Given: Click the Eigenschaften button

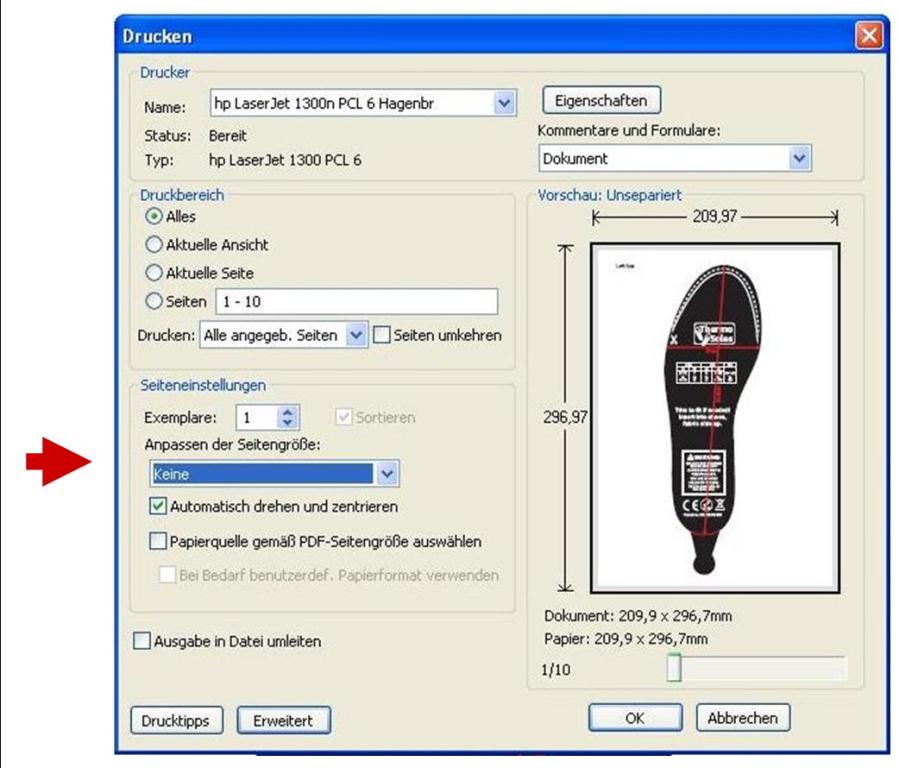Looking at the screenshot, I should 601,101.
